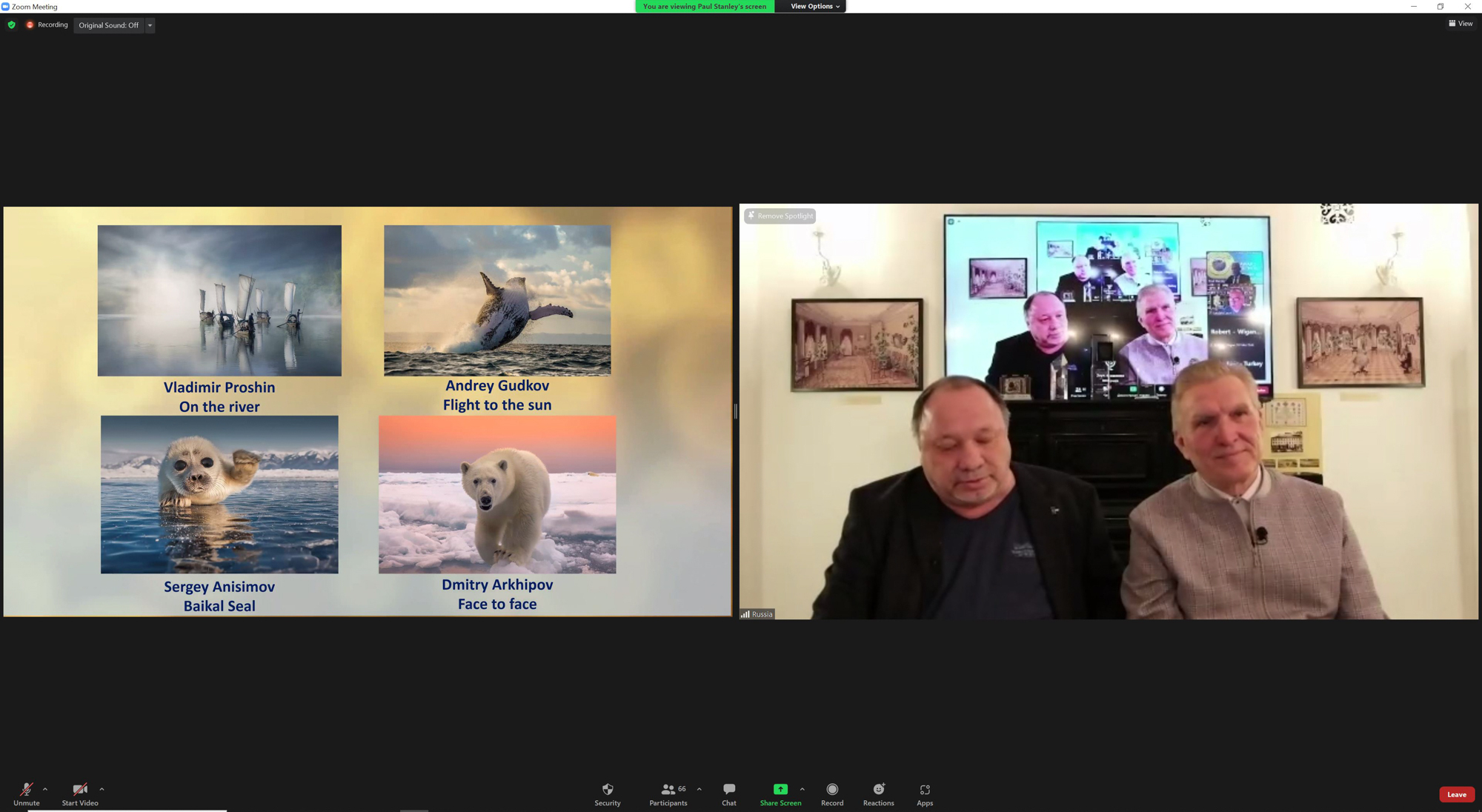Open Reactions emoji menu
The width and height of the screenshot is (1482, 812).
pyautogui.click(x=878, y=790)
